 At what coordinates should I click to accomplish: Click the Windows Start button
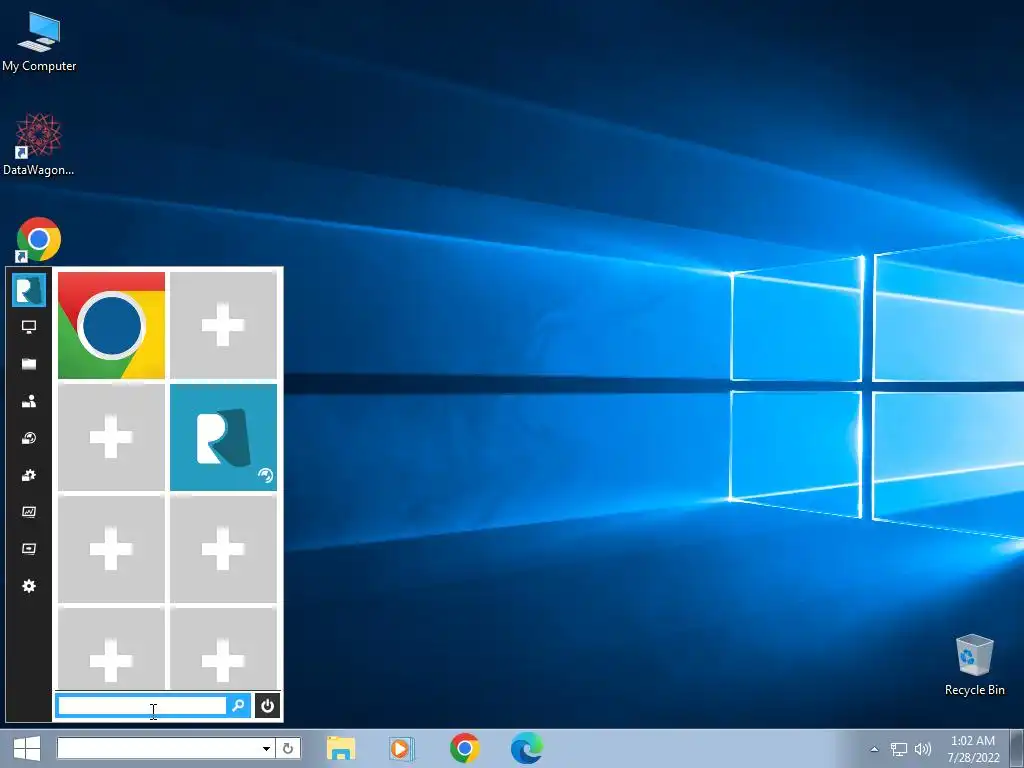pyautogui.click(x=27, y=748)
